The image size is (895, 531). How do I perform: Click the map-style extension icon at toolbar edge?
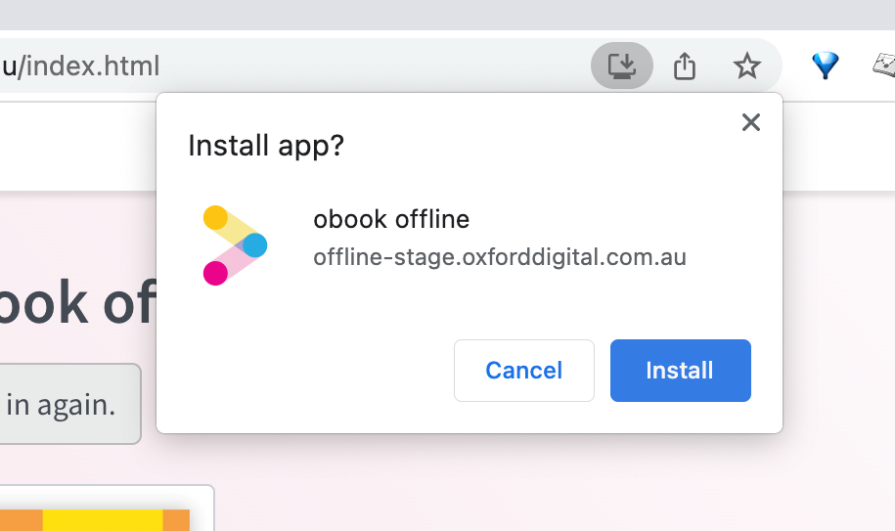[884, 66]
